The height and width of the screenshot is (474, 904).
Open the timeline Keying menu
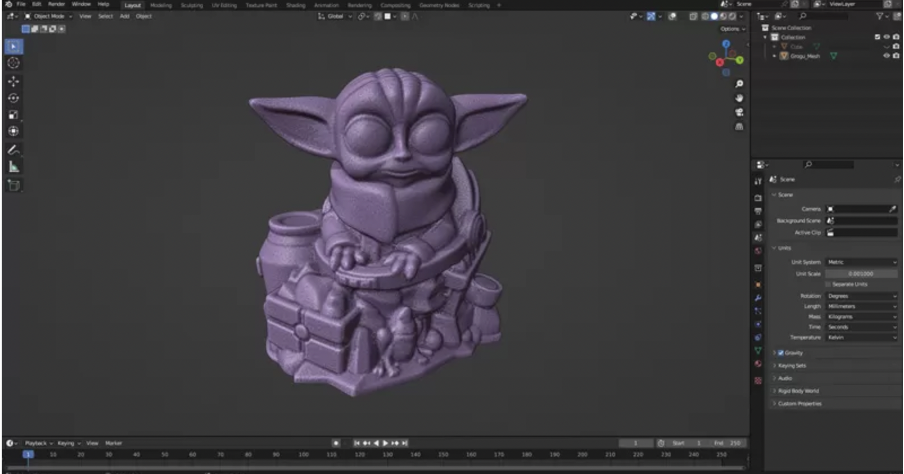pyautogui.click(x=69, y=443)
